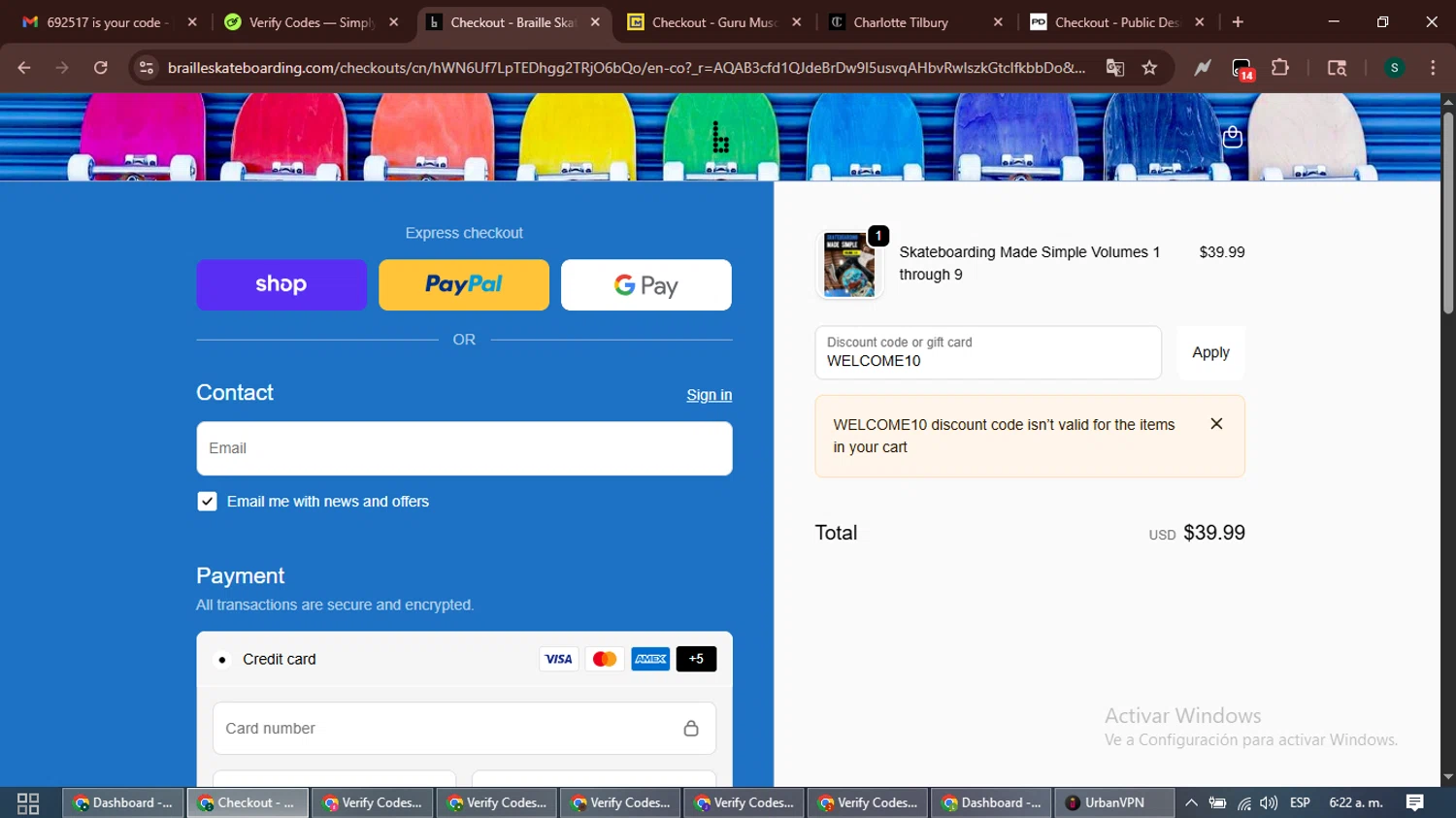Switch to Checkout - Guru Music tab
Viewport: 1456px width, 818px height.
(714, 22)
